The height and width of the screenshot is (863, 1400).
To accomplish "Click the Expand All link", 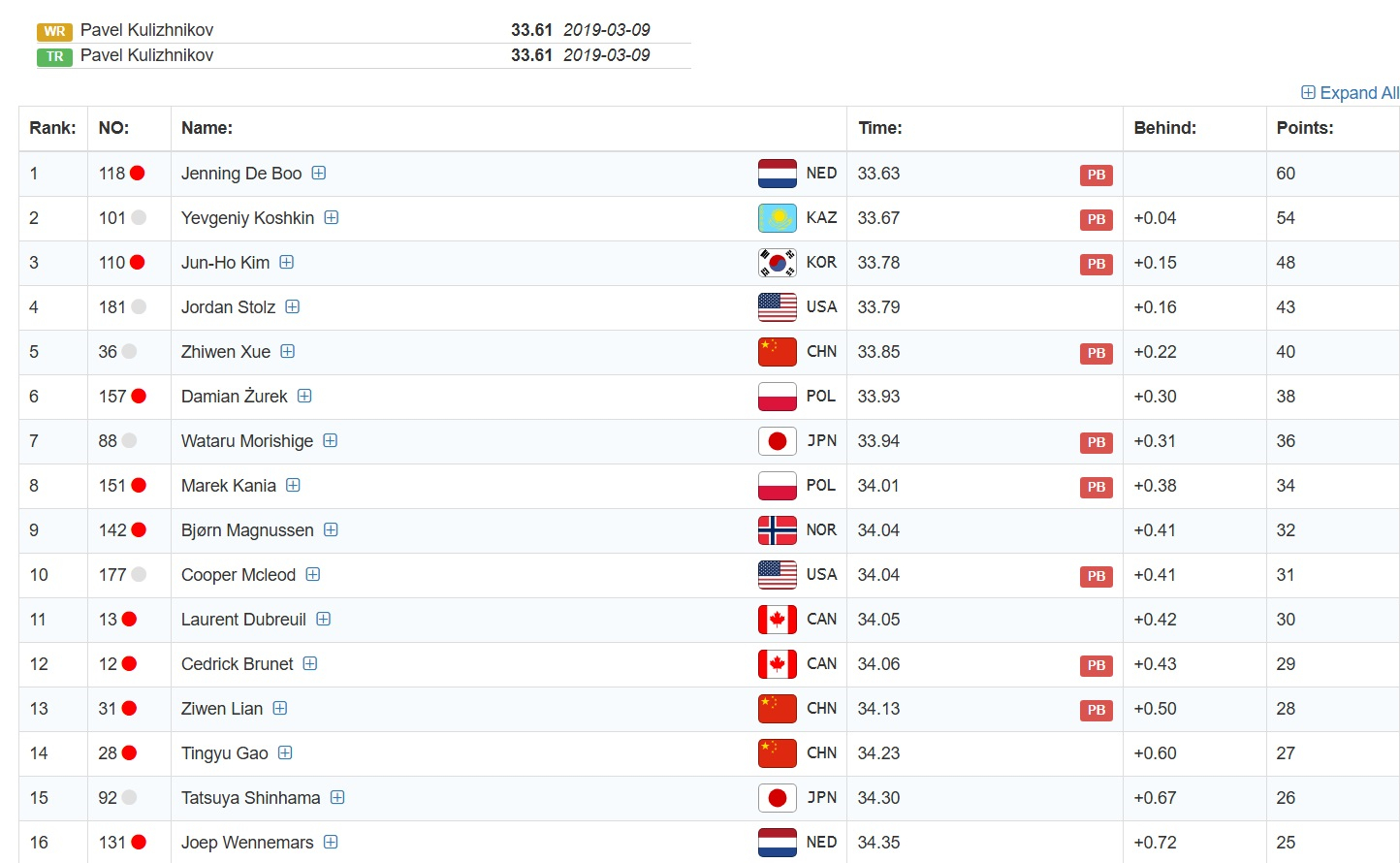I will [1350, 93].
